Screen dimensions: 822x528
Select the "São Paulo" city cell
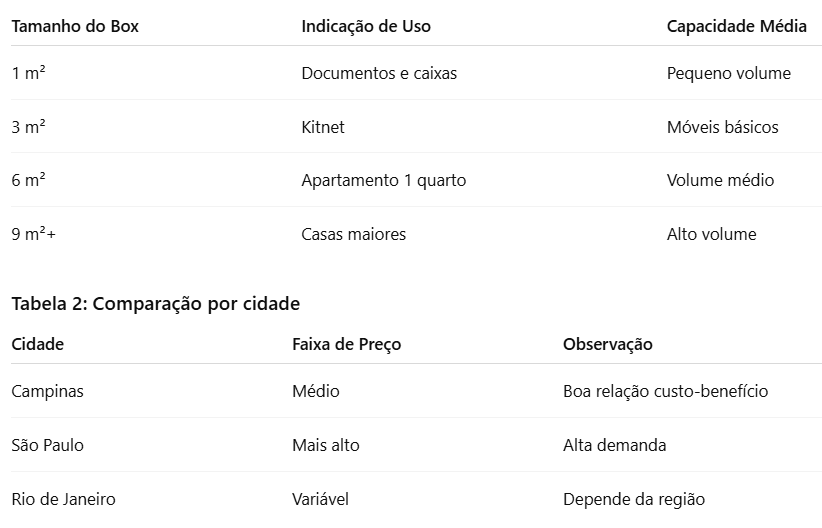tap(48, 445)
